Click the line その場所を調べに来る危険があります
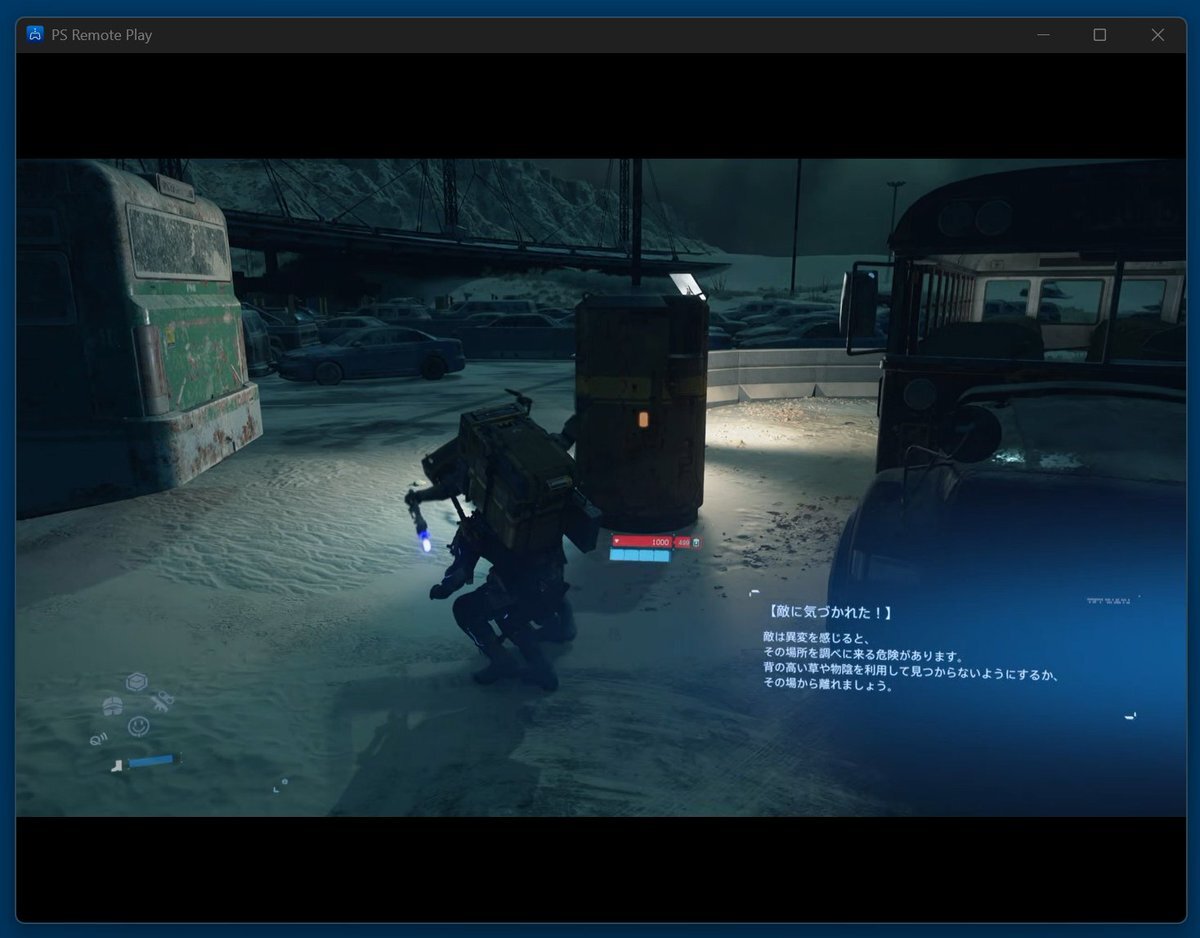Viewport: 1200px width, 938px height. coord(862,655)
